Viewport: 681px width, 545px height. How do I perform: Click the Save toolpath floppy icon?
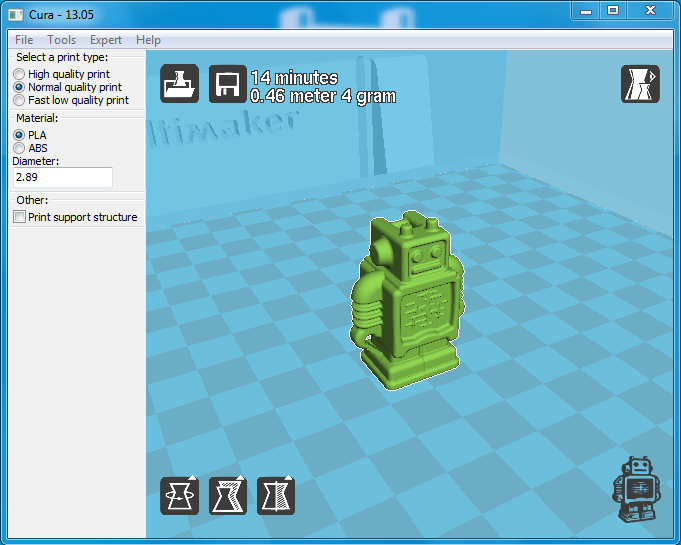[x=228, y=84]
